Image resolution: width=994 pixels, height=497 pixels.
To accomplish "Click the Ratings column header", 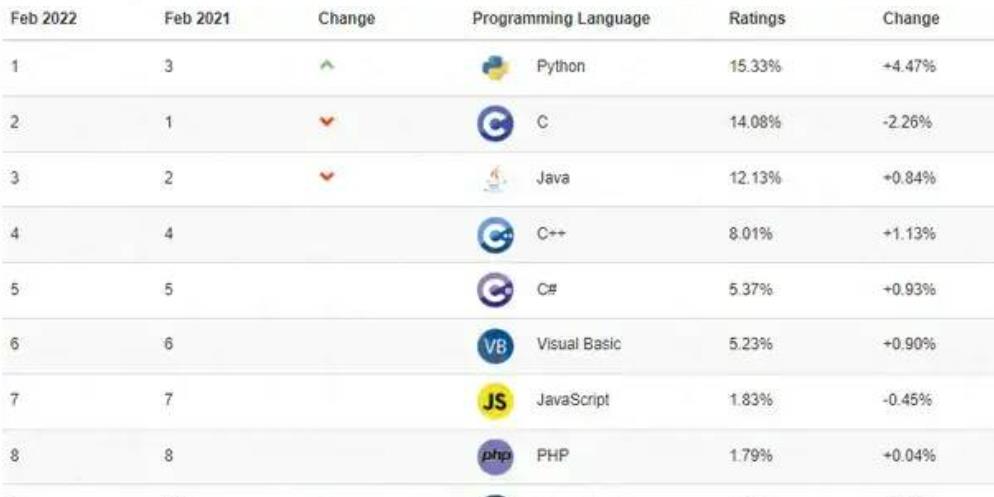I will click(757, 18).
